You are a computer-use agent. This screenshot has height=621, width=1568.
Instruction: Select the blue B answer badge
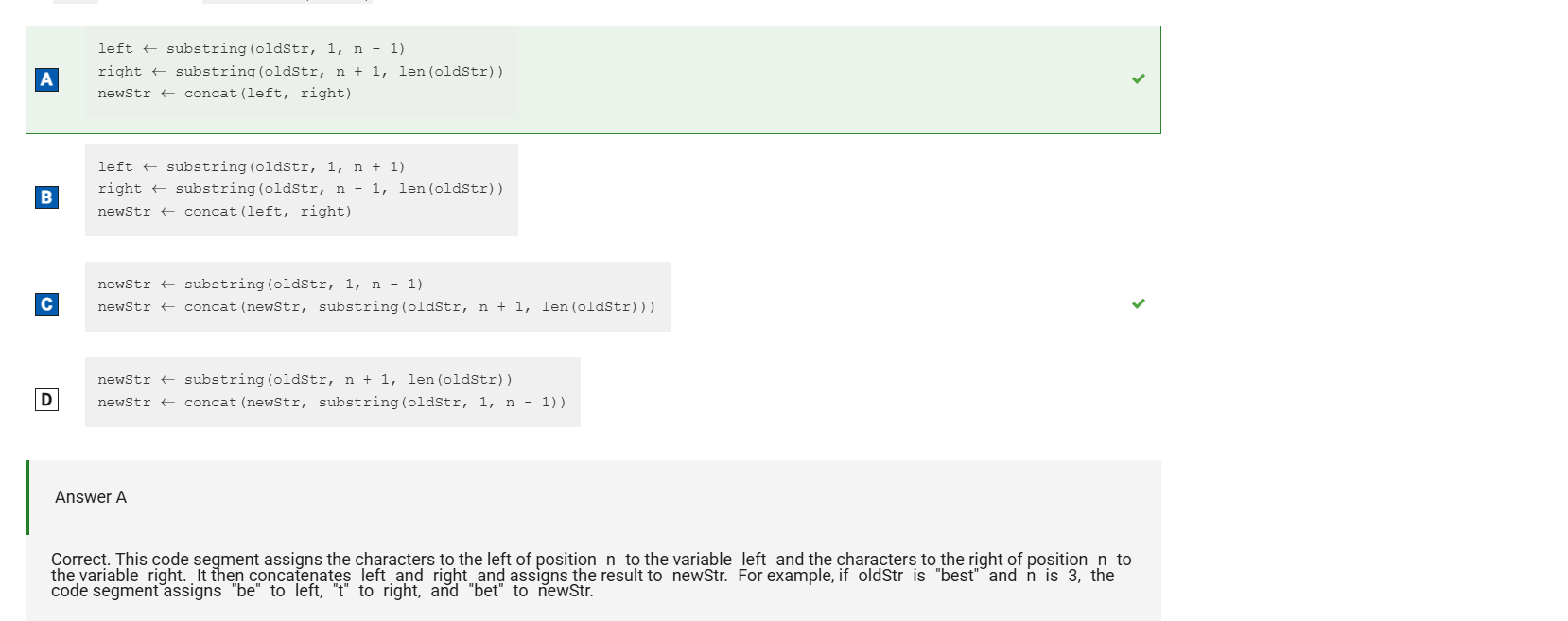[46, 198]
